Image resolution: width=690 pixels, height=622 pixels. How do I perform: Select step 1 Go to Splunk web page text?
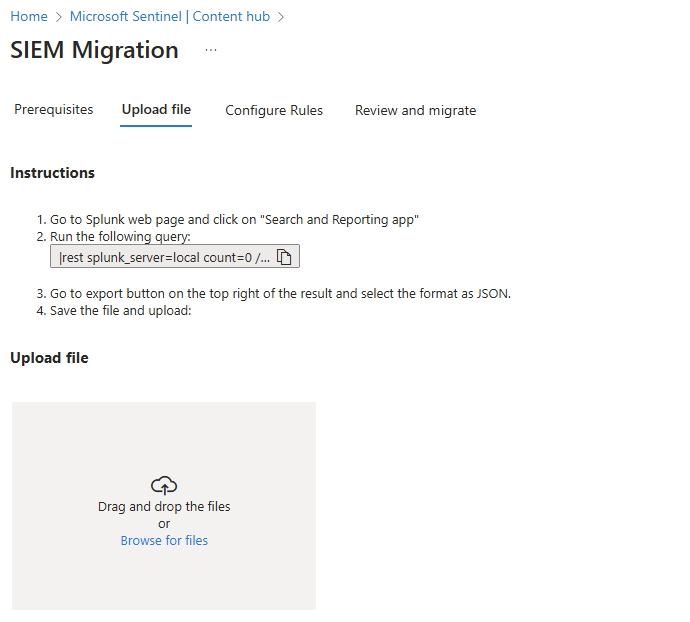[234, 219]
